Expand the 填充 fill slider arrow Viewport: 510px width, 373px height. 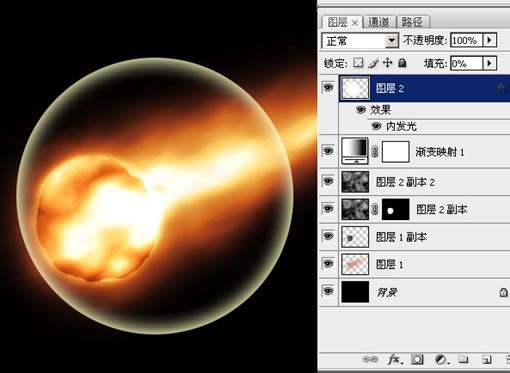point(489,63)
